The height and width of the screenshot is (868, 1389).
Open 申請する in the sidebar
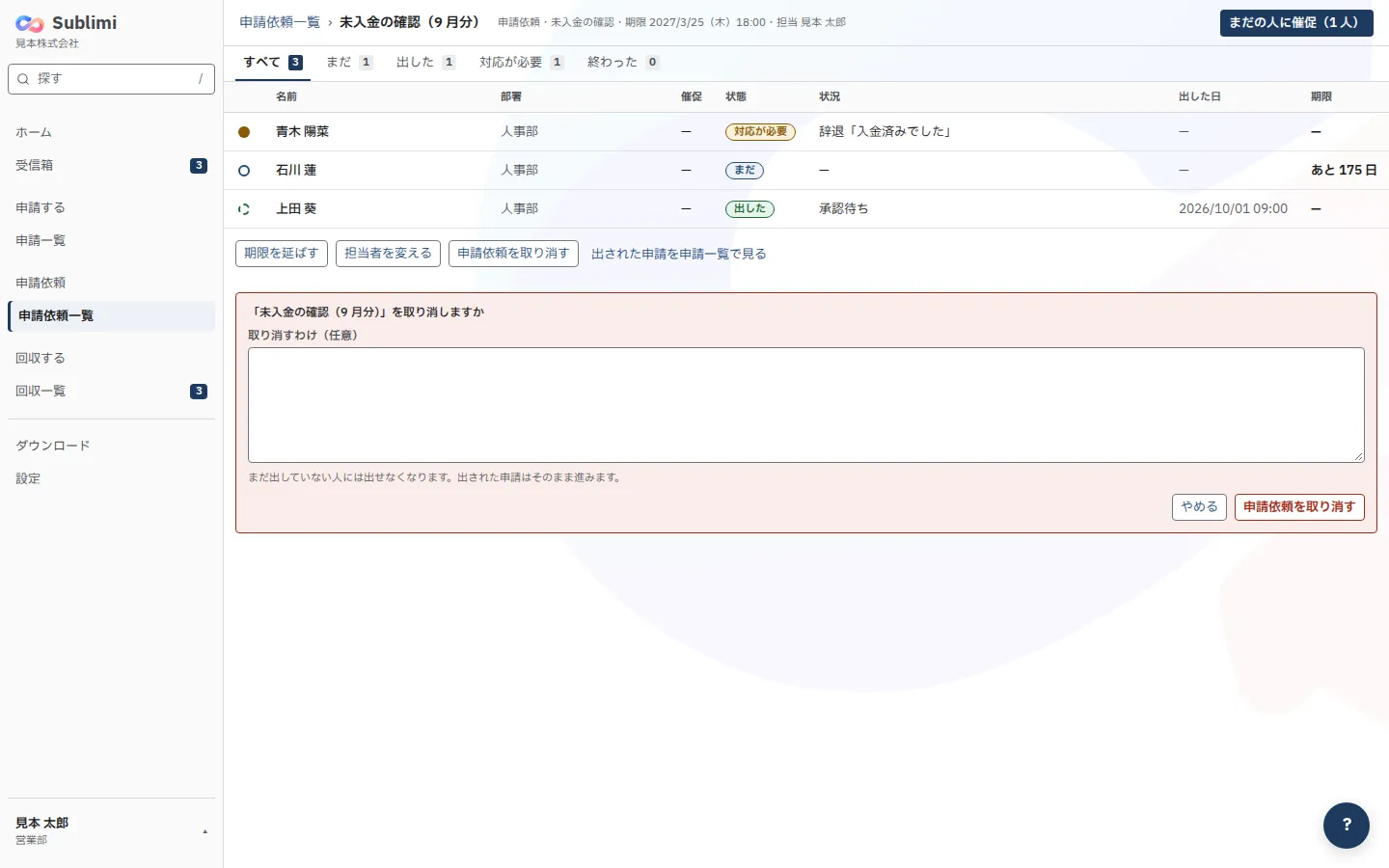point(111,208)
